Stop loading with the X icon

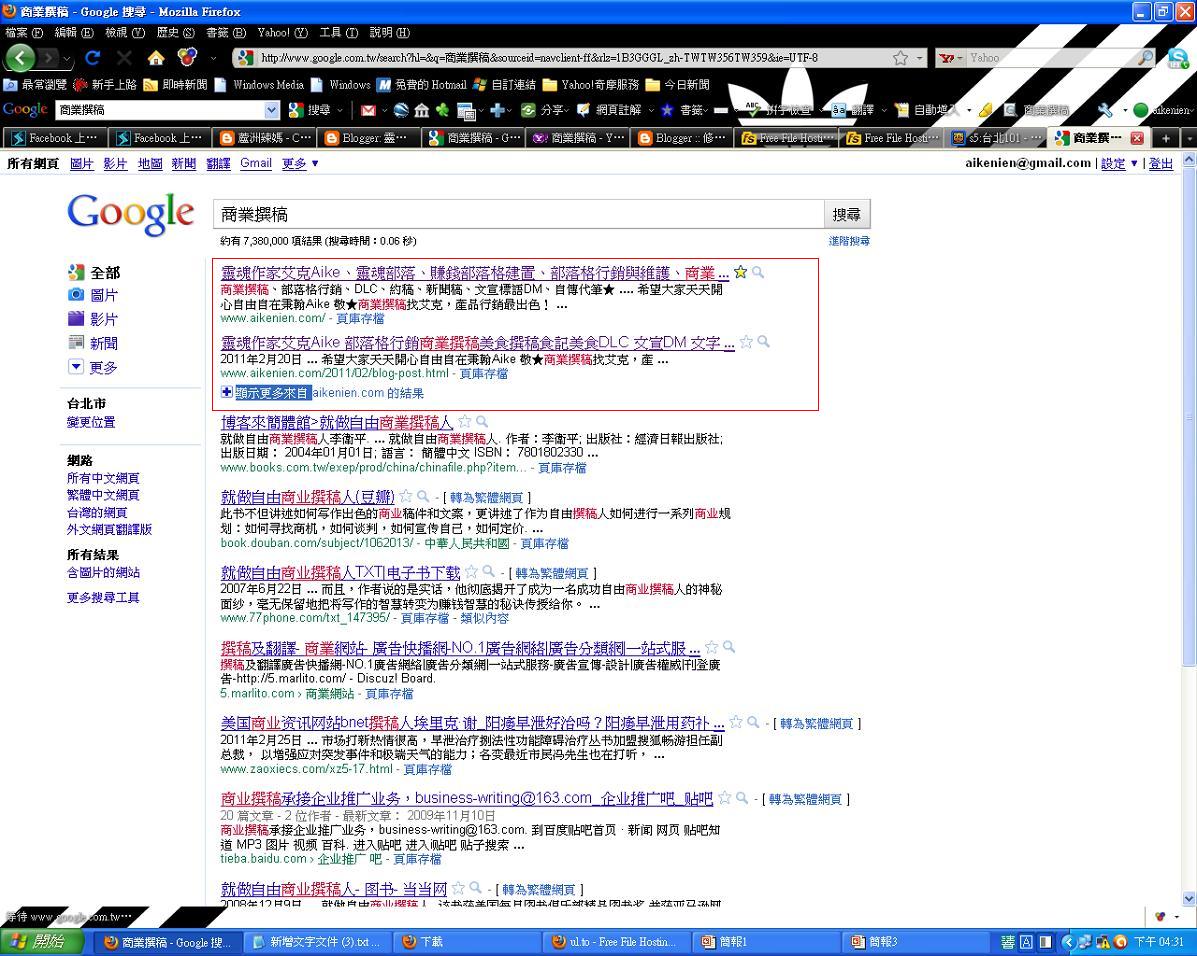[x=124, y=57]
